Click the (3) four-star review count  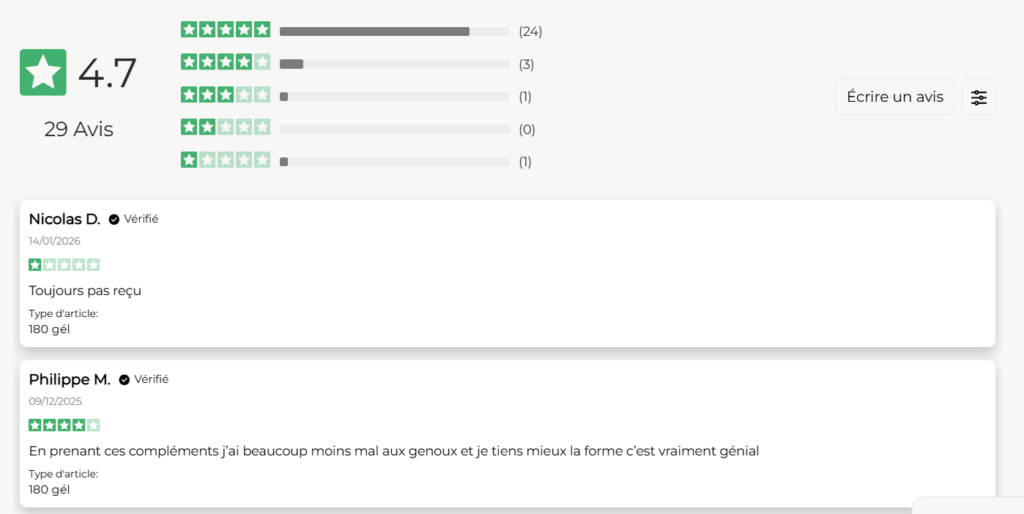[x=526, y=64]
